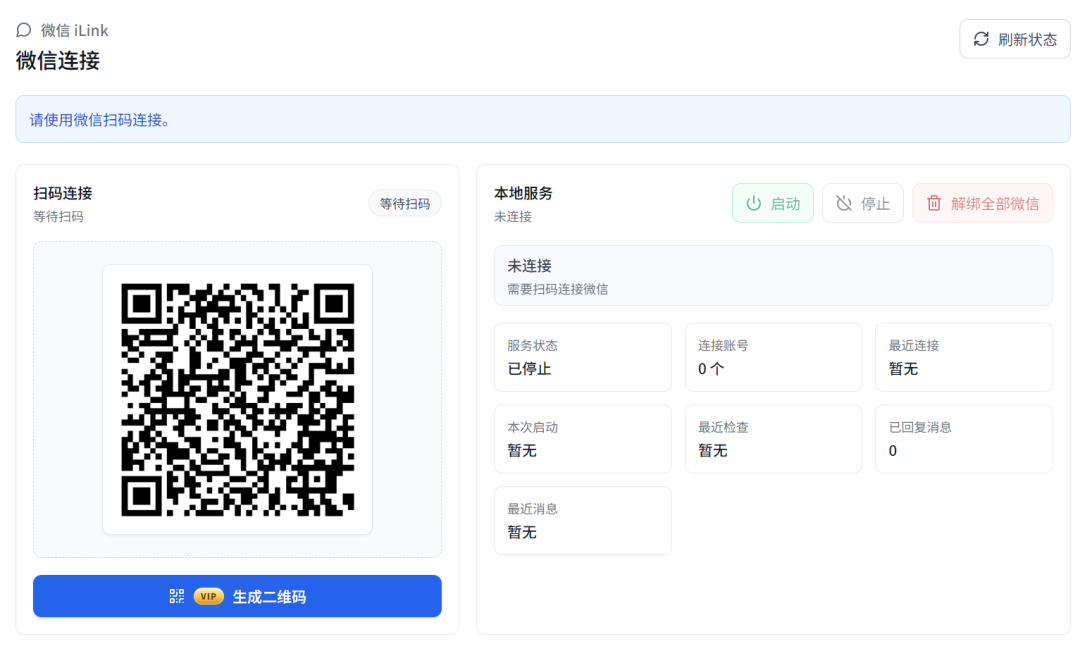Click the QR icon in 生成二维码 button
The height and width of the screenshot is (651, 1080).
(x=177, y=597)
